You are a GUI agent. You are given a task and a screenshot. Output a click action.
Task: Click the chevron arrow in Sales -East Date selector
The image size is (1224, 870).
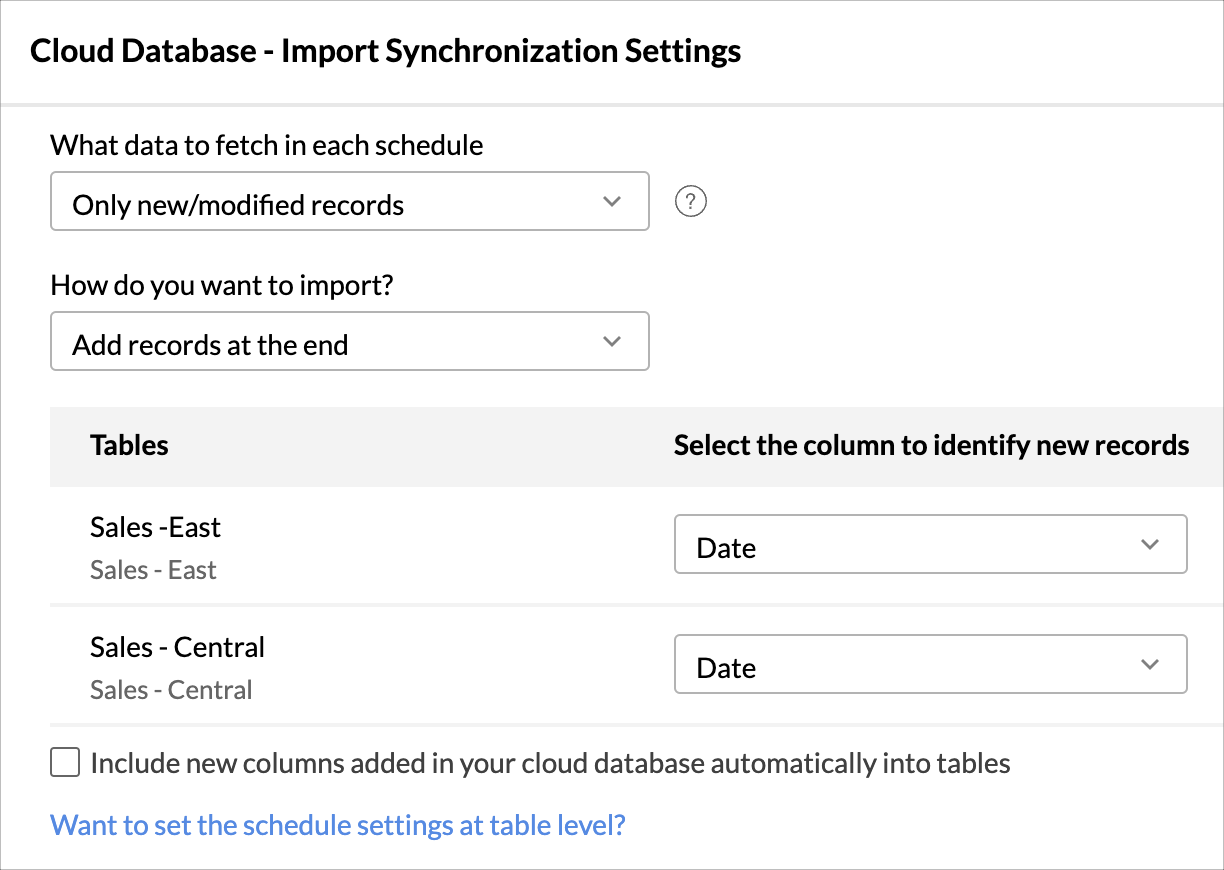(1150, 545)
